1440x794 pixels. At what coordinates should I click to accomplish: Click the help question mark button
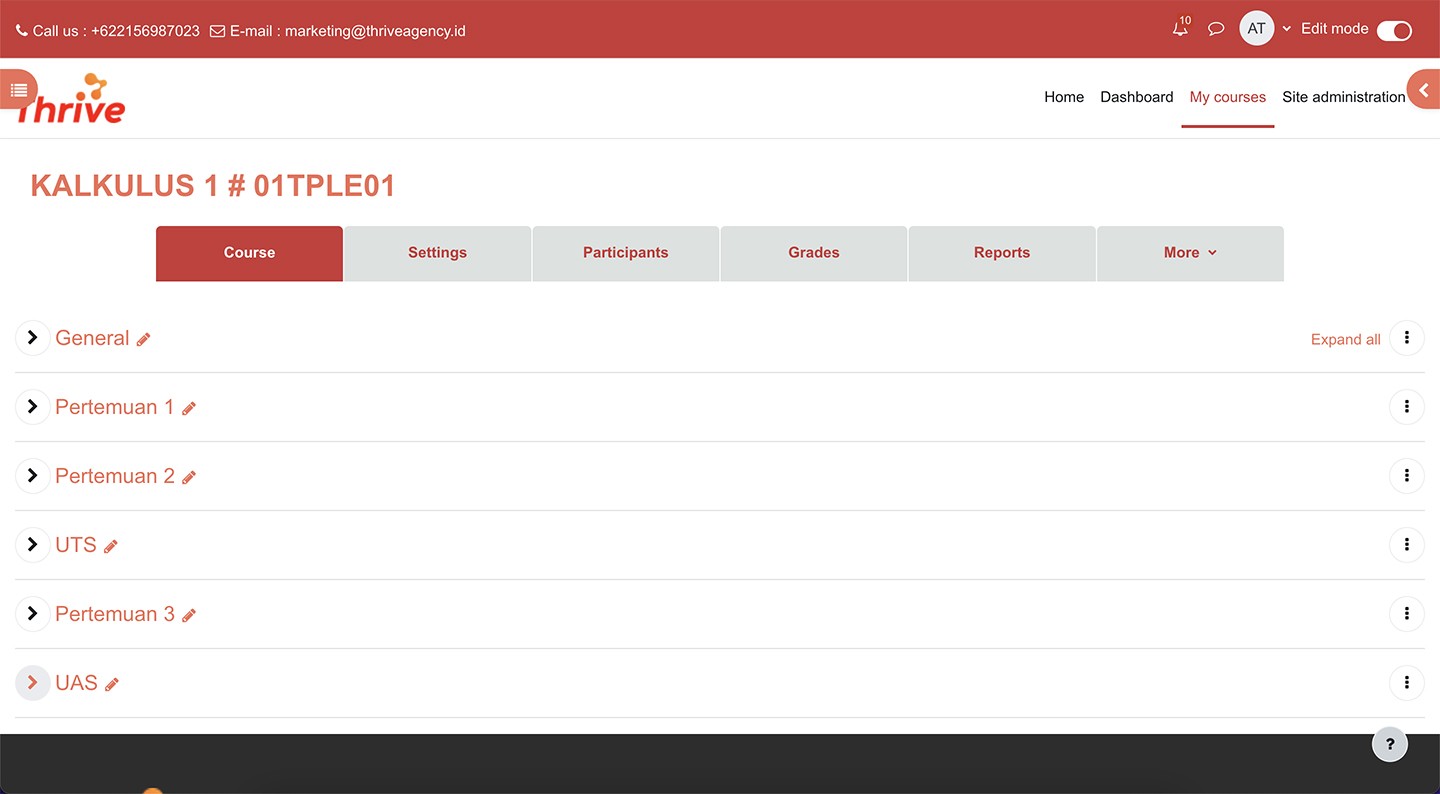click(x=1389, y=744)
